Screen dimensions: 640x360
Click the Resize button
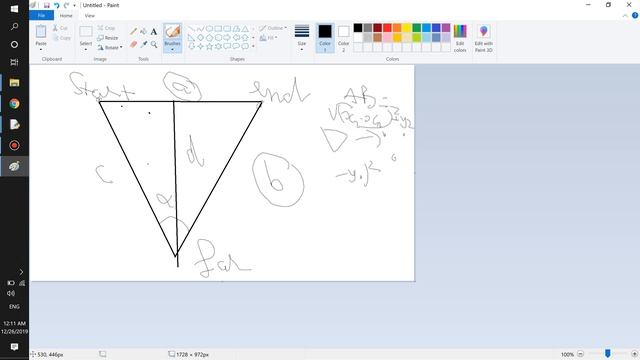[x=108, y=38]
